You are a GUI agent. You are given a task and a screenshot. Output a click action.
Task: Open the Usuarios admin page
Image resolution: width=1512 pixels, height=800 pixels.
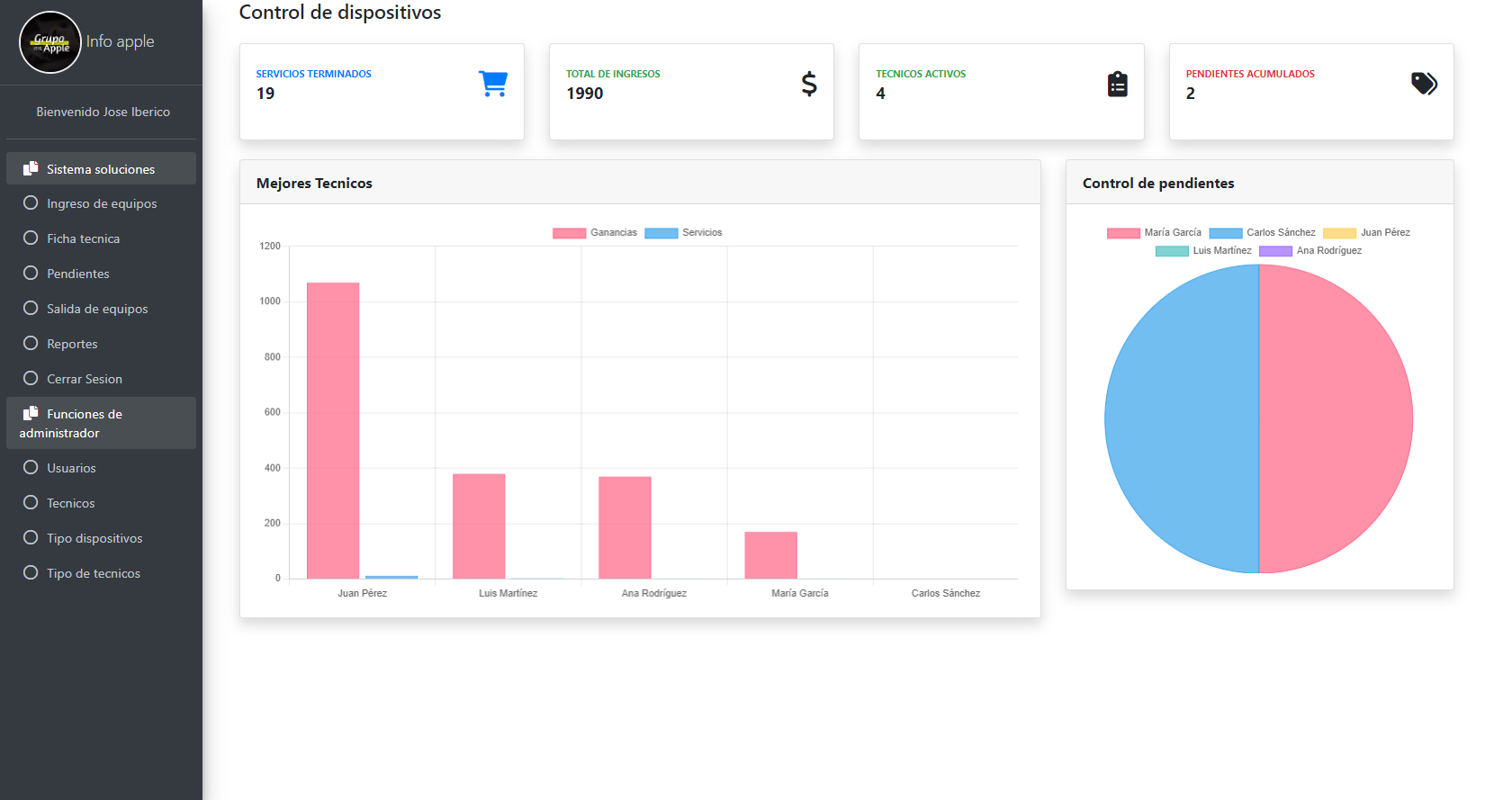101,468
